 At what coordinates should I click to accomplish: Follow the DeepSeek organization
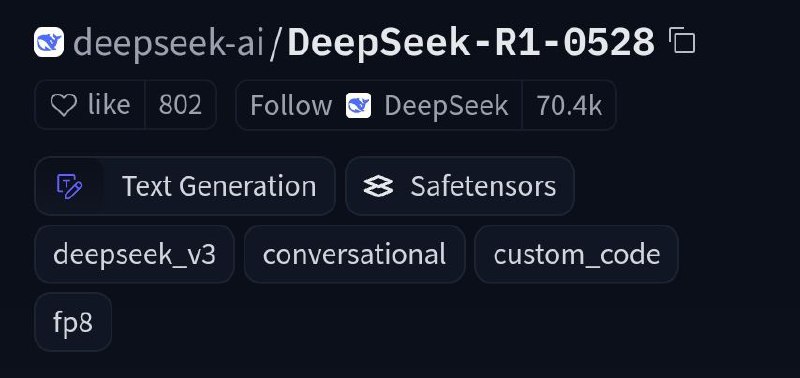click(x=379, y=105)
